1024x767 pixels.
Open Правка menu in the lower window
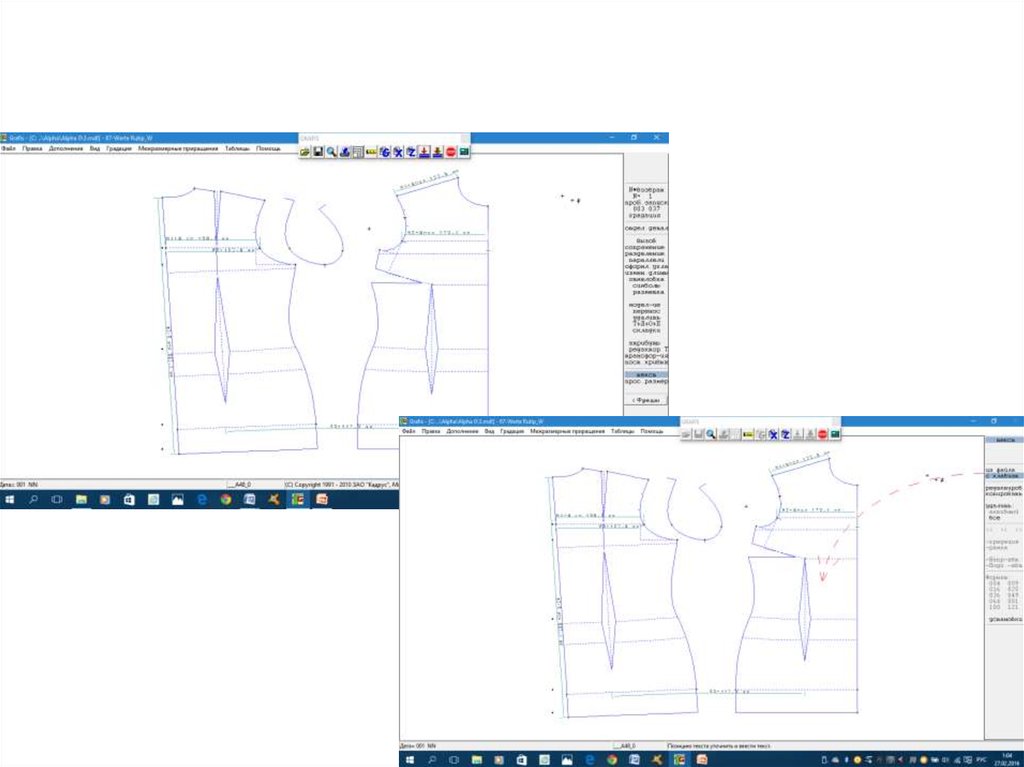(431, 431)
